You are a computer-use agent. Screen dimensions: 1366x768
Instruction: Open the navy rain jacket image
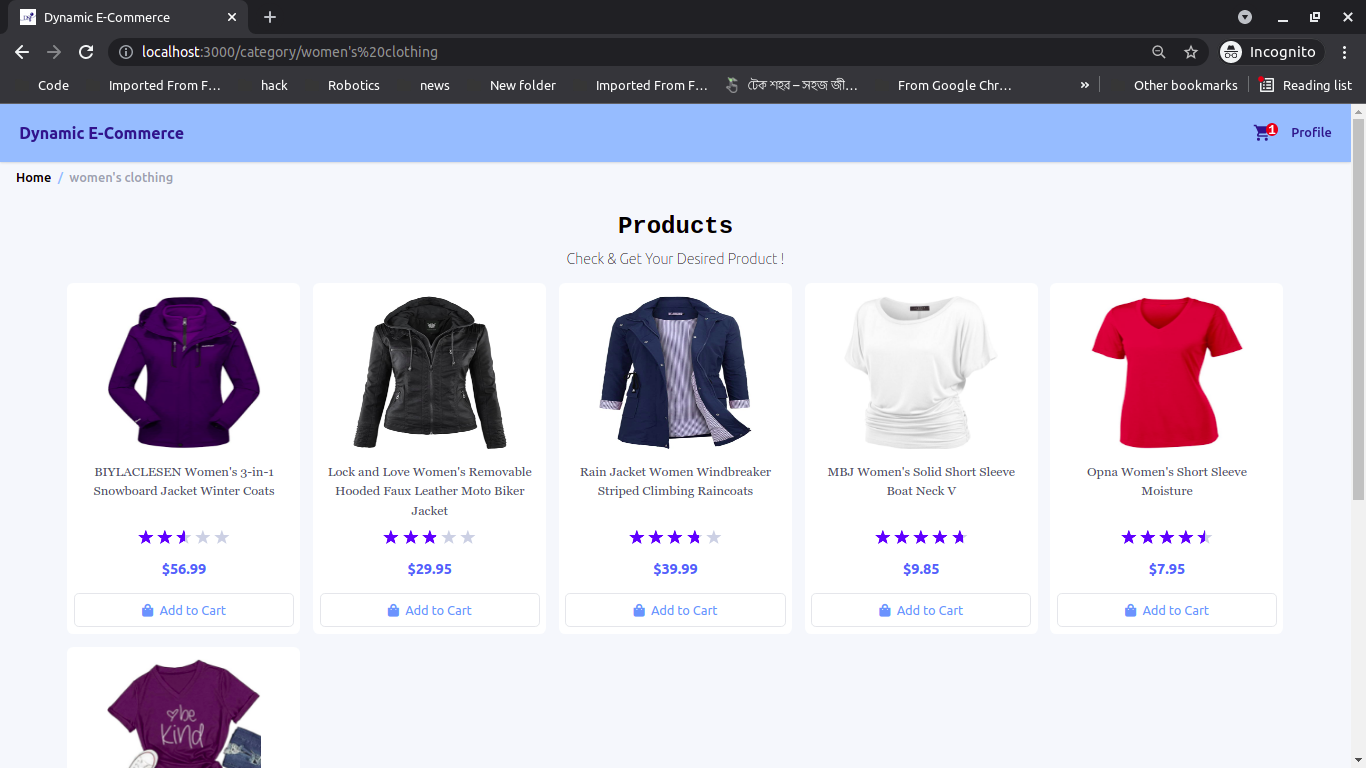[675, 372]
